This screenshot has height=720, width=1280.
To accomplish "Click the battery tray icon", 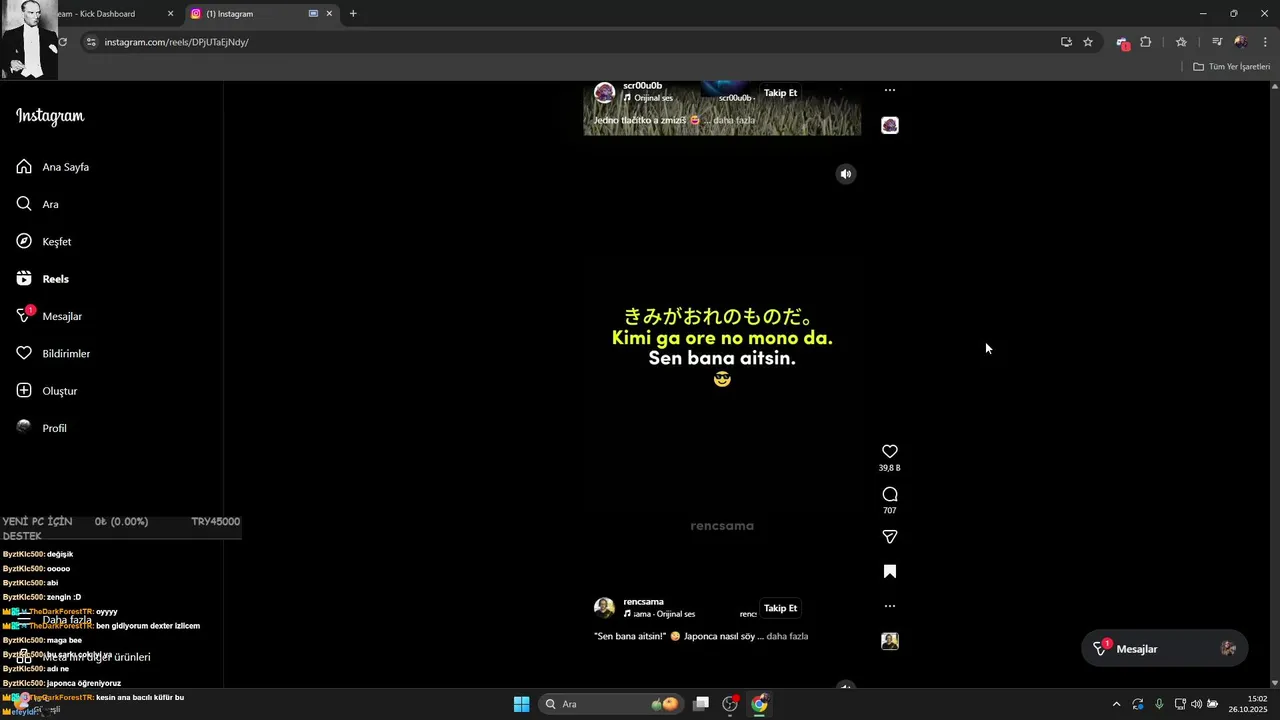I will 1212,704.
